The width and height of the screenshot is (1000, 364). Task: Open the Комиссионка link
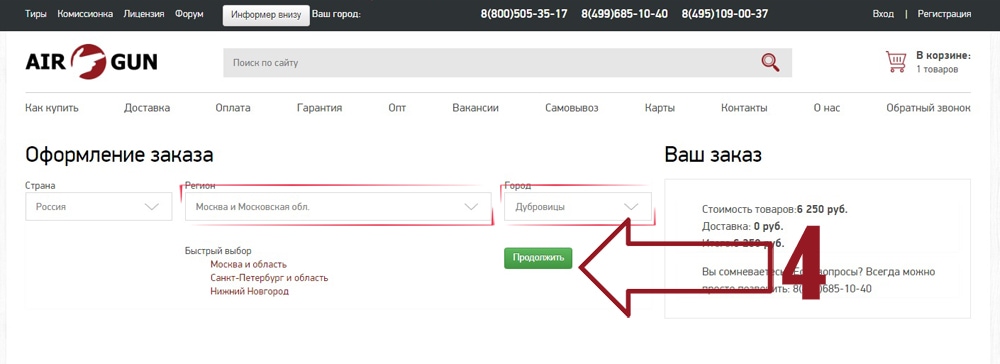(85, 14)
